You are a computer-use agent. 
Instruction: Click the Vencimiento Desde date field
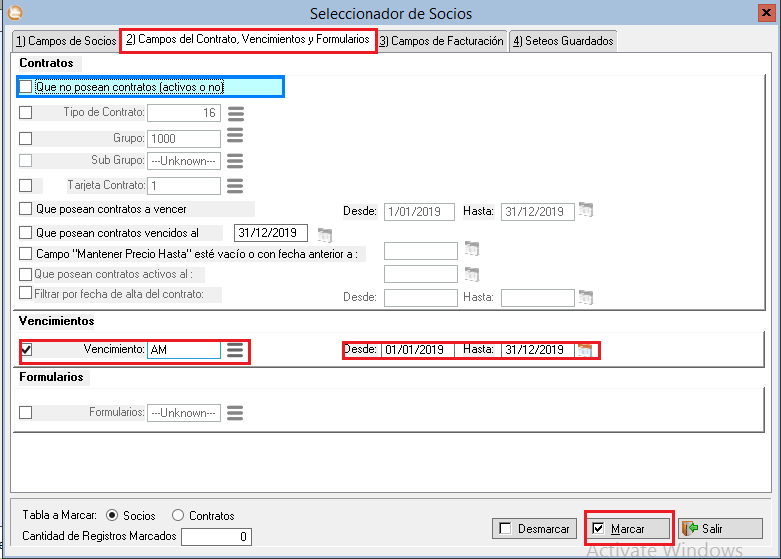[416, 350]
